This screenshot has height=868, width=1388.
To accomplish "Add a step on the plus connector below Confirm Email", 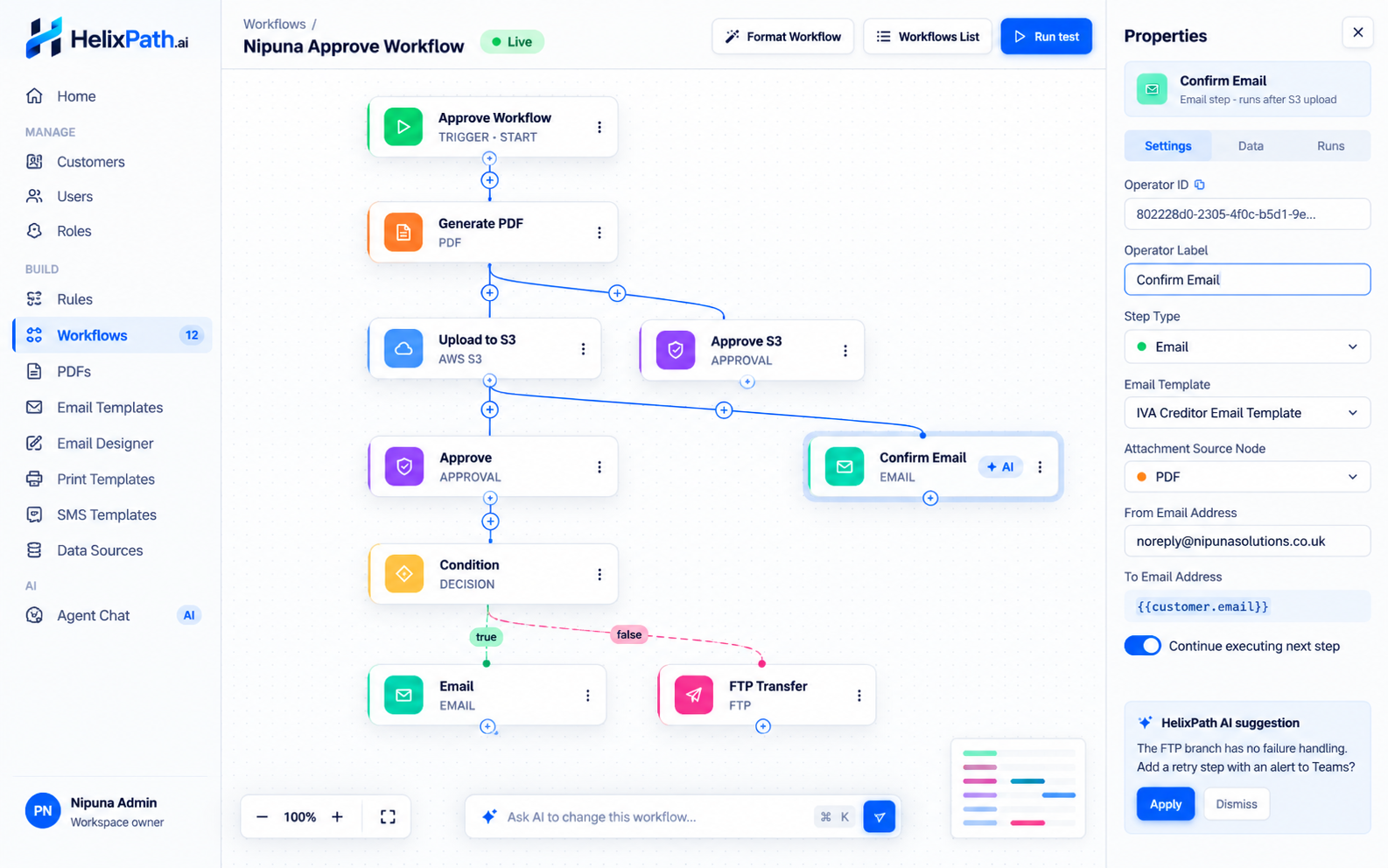I will (x=930, y=498).
